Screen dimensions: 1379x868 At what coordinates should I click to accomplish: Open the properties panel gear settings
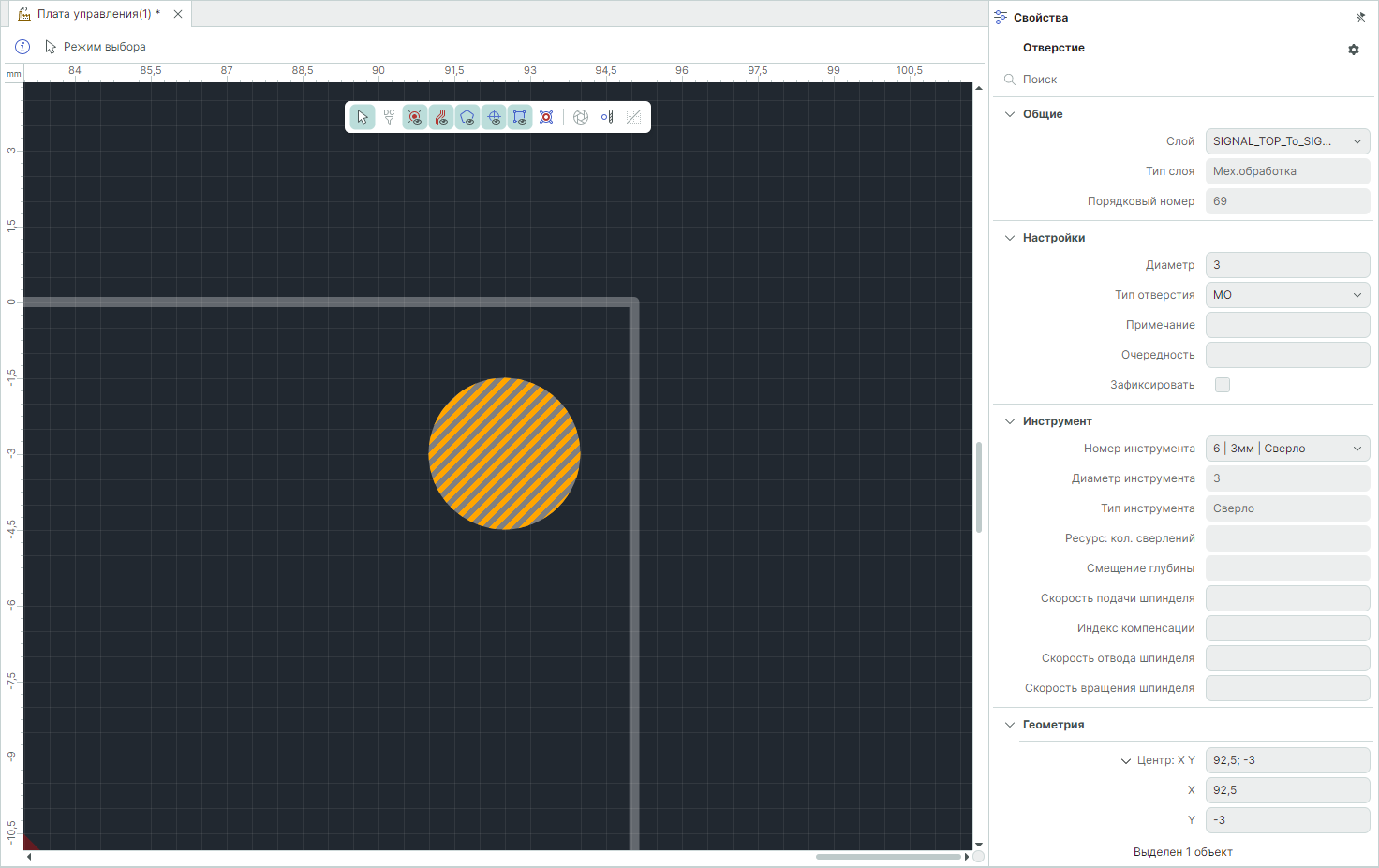(x=1354, y=50)
